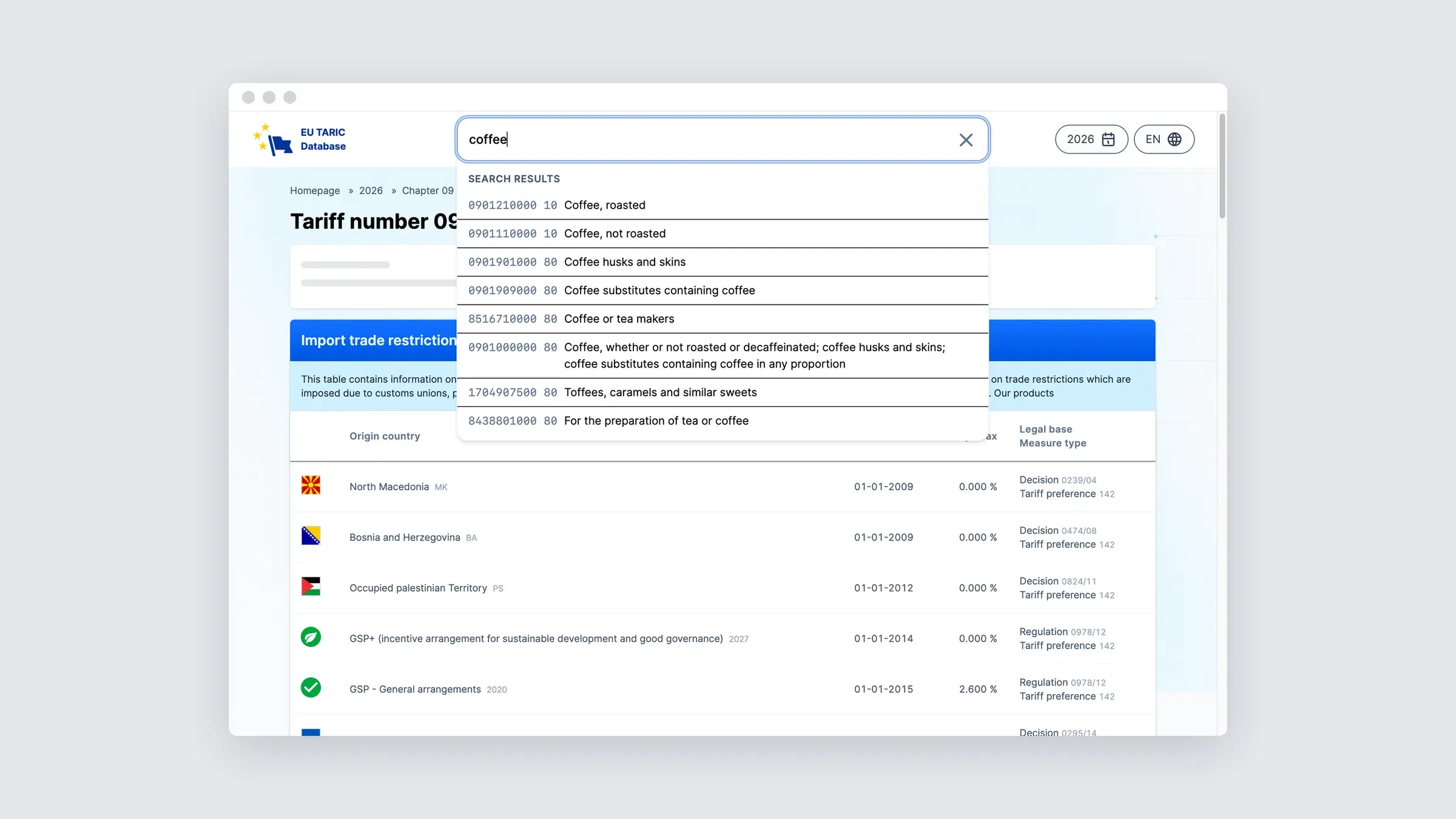Open the 2026 breadcrumb link
Image resolution: width=1456 pixels, height=819 pixels.
[x=371, y=190]
